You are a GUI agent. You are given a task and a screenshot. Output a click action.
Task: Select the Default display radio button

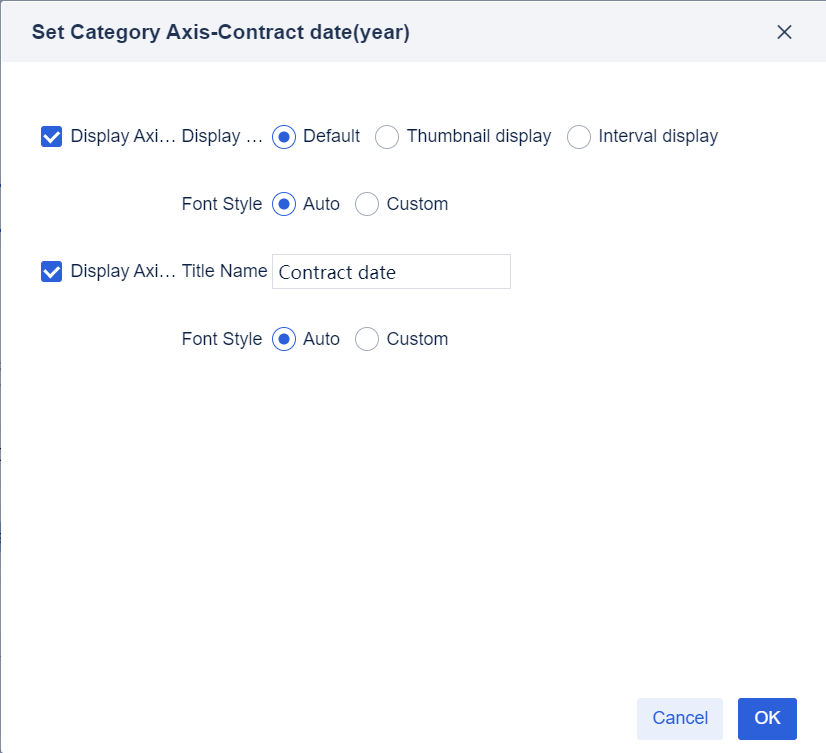tap(284, 137)
